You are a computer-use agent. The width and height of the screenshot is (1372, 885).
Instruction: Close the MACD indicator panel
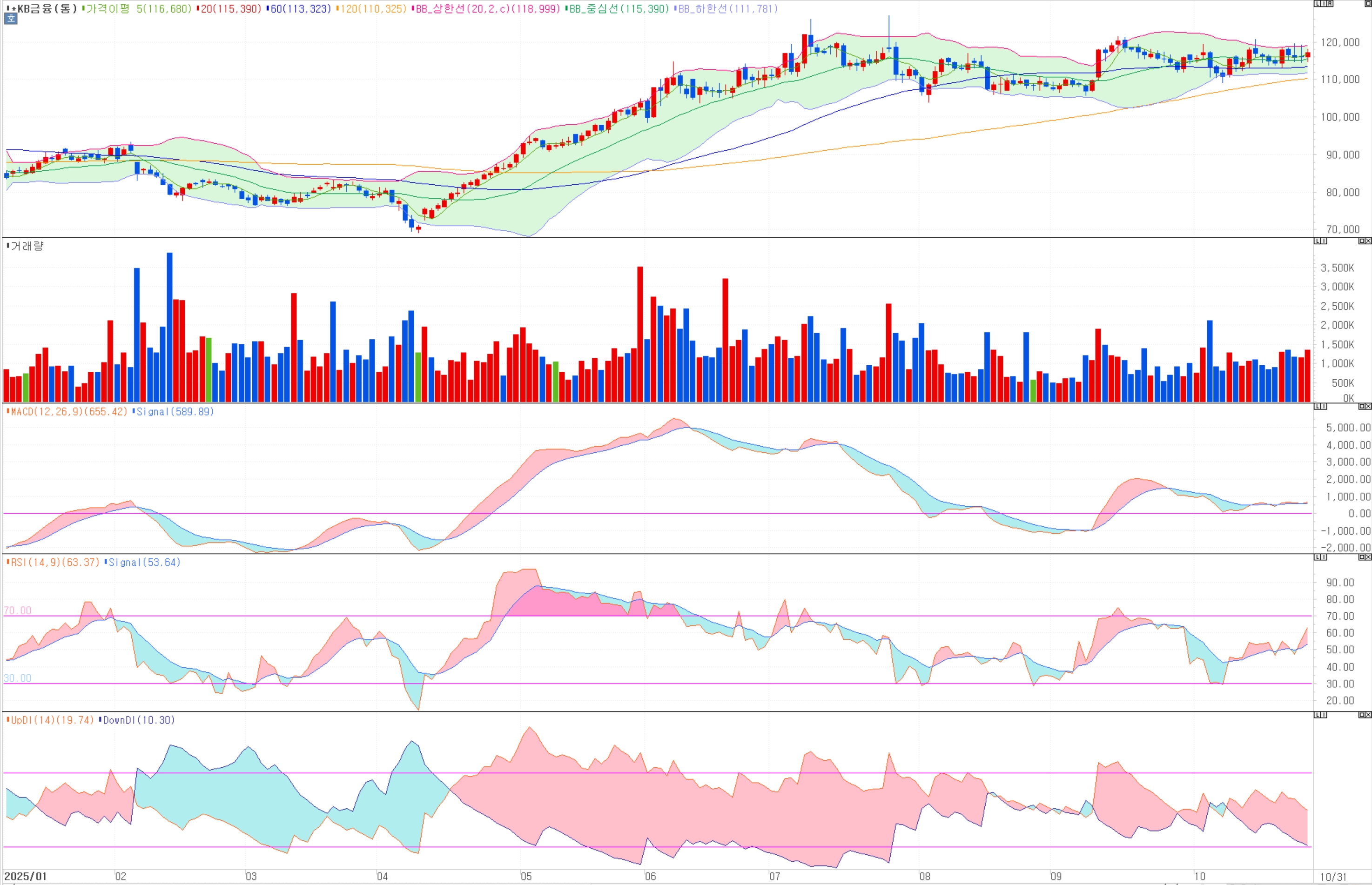[1368, 406]
